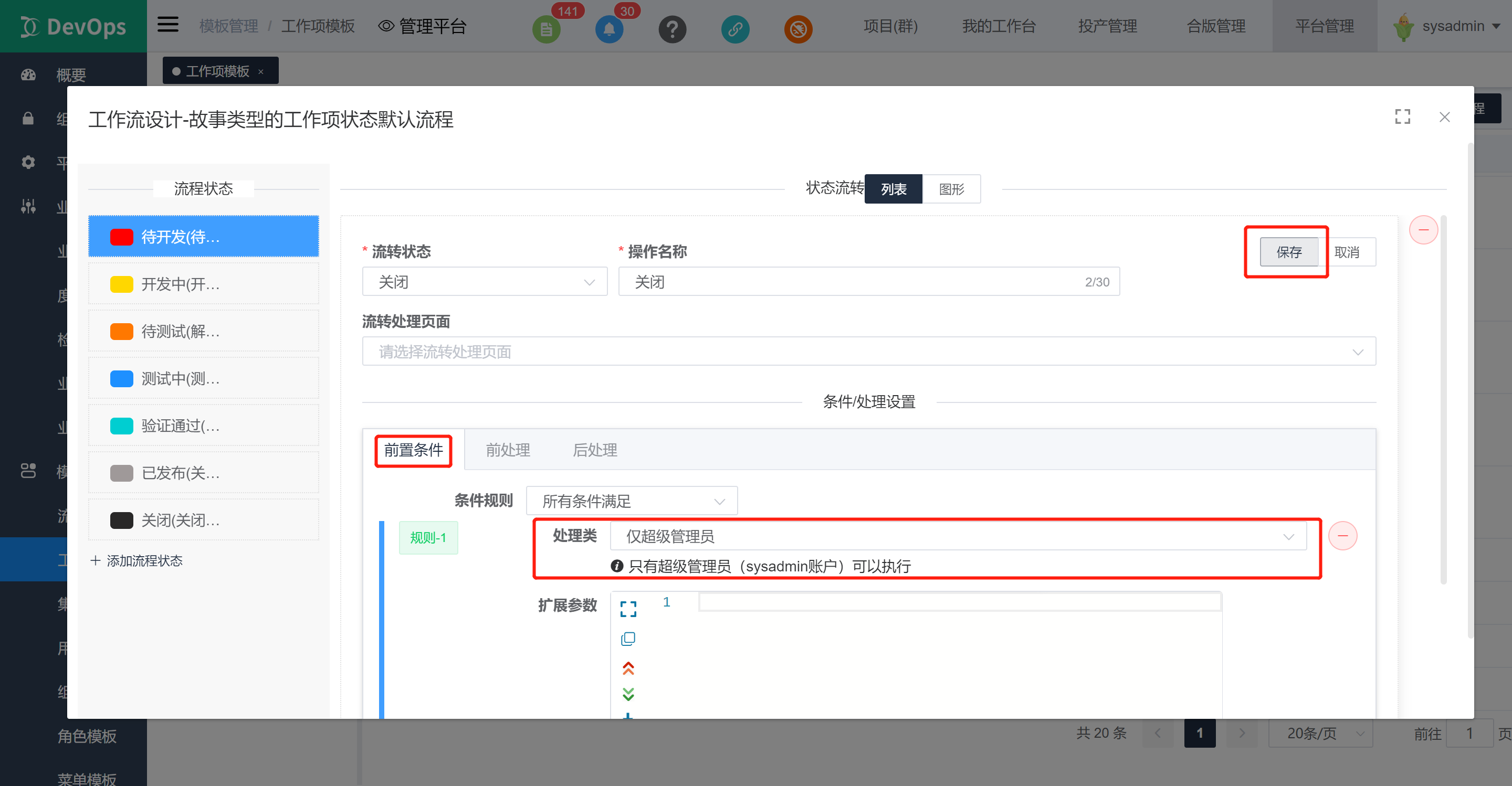Open the 流转状态 dropdown showing 关闭
Screen dimensions: 1512x786
point(484,282)
